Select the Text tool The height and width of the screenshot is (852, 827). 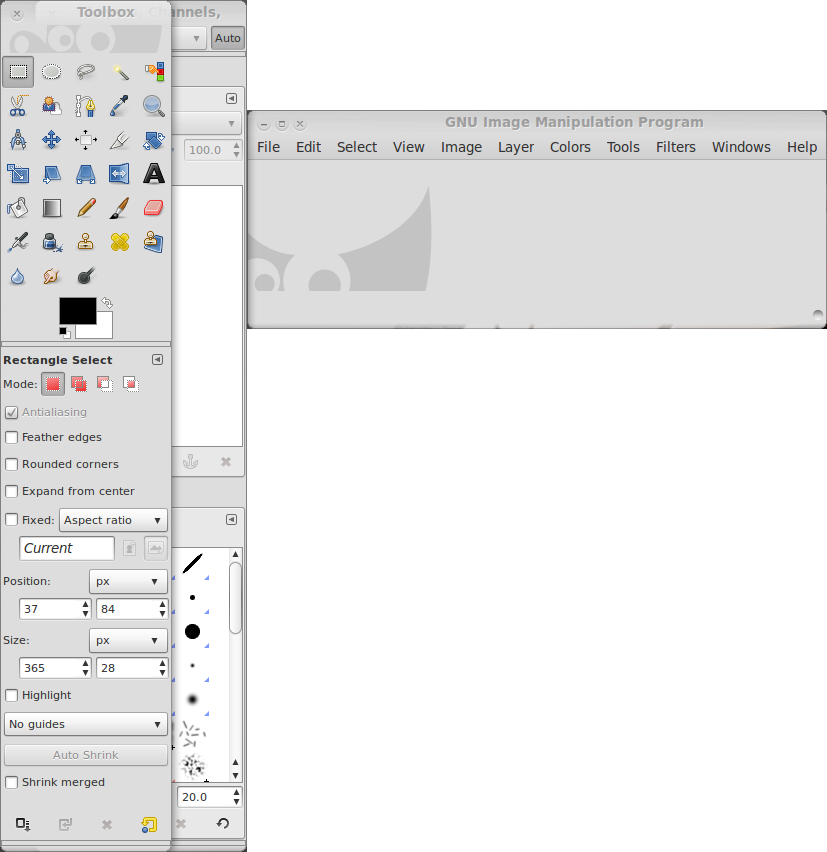click(154, 174)
